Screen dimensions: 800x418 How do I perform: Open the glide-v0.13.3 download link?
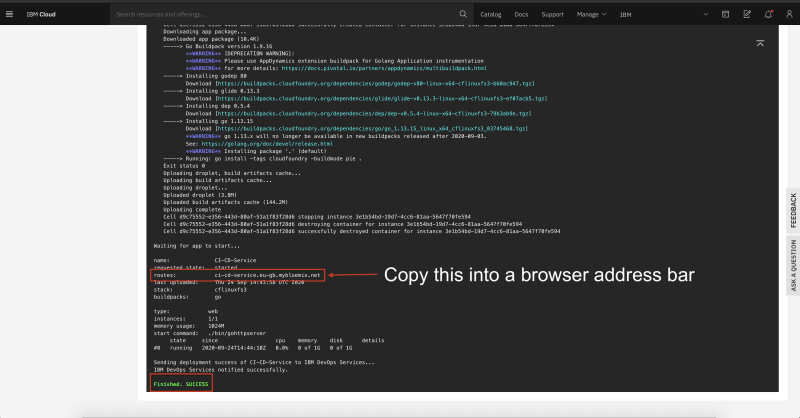point(381,99)
